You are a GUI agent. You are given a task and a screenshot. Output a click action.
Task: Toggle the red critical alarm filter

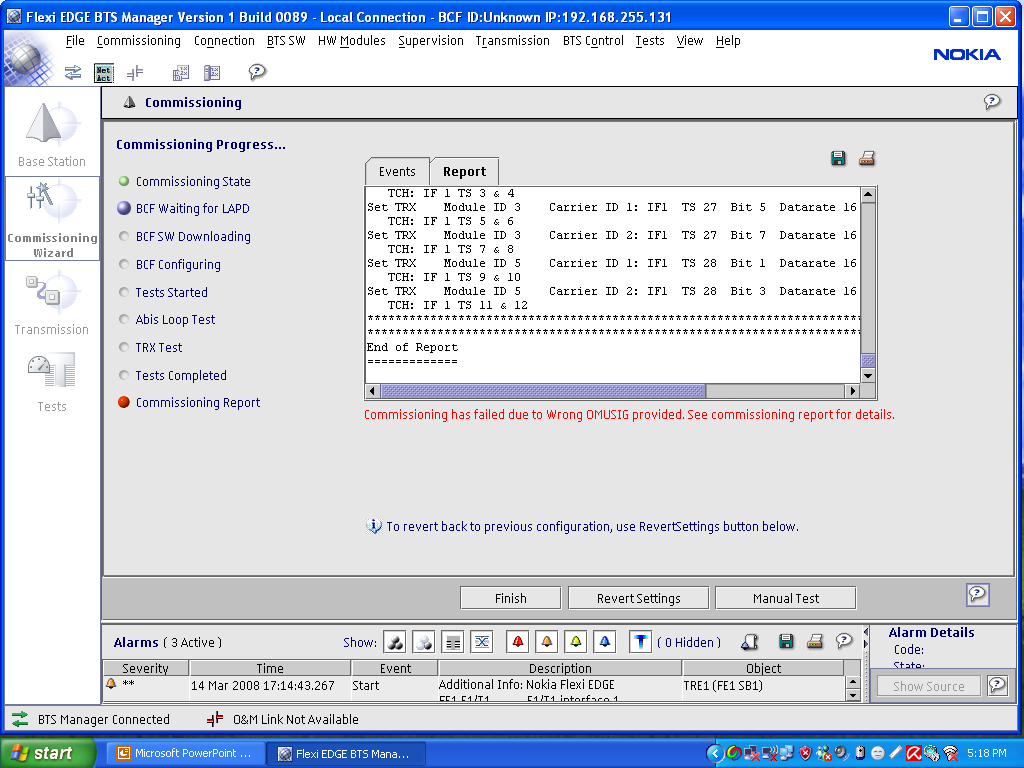(x=517, y=642)
